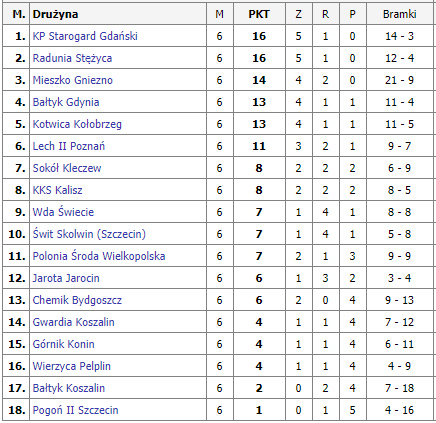This screenshot has width=436, height=423.
Task: Open the Świt Skolwin (Szczecin) link
Action: (x=89, y=234)
